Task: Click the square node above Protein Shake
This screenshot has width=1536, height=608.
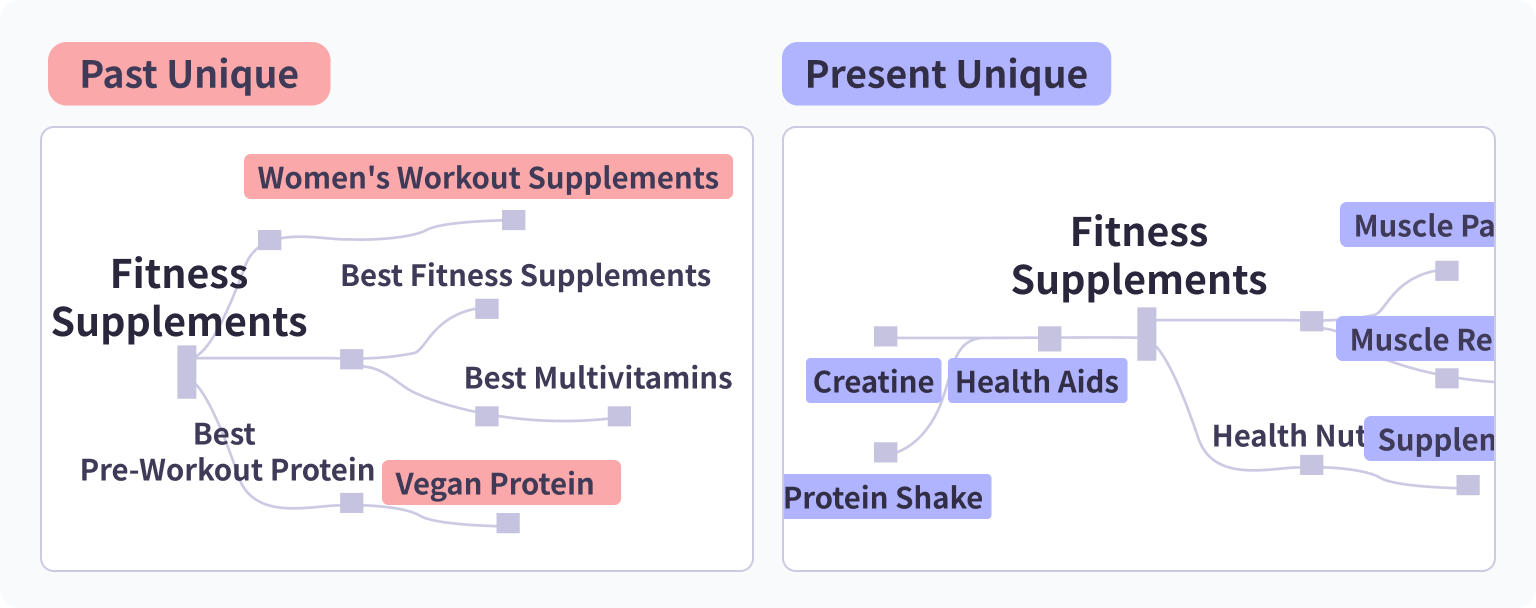Action: pyautogui.click(x=885, y=452)
